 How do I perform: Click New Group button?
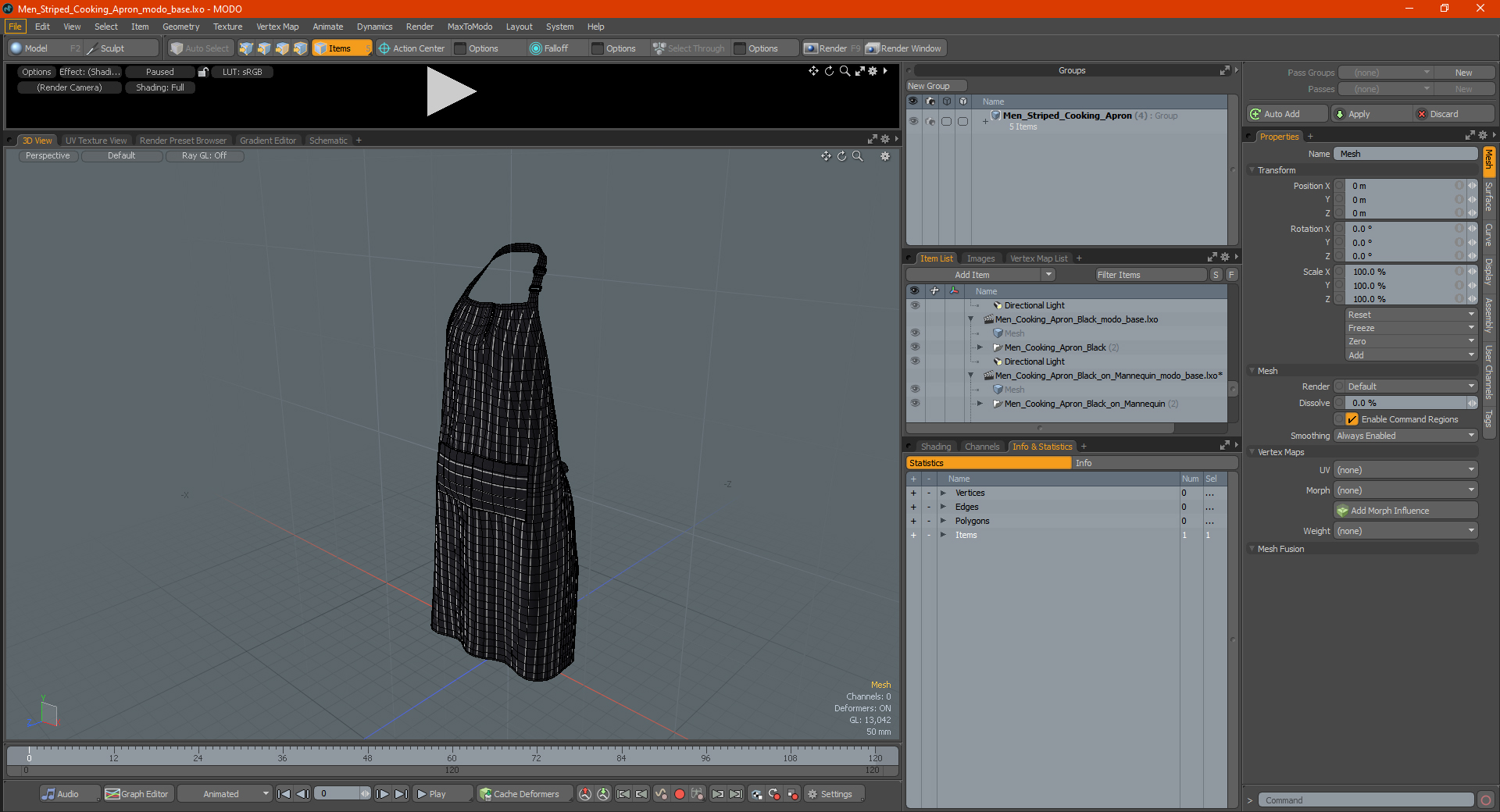936,86
